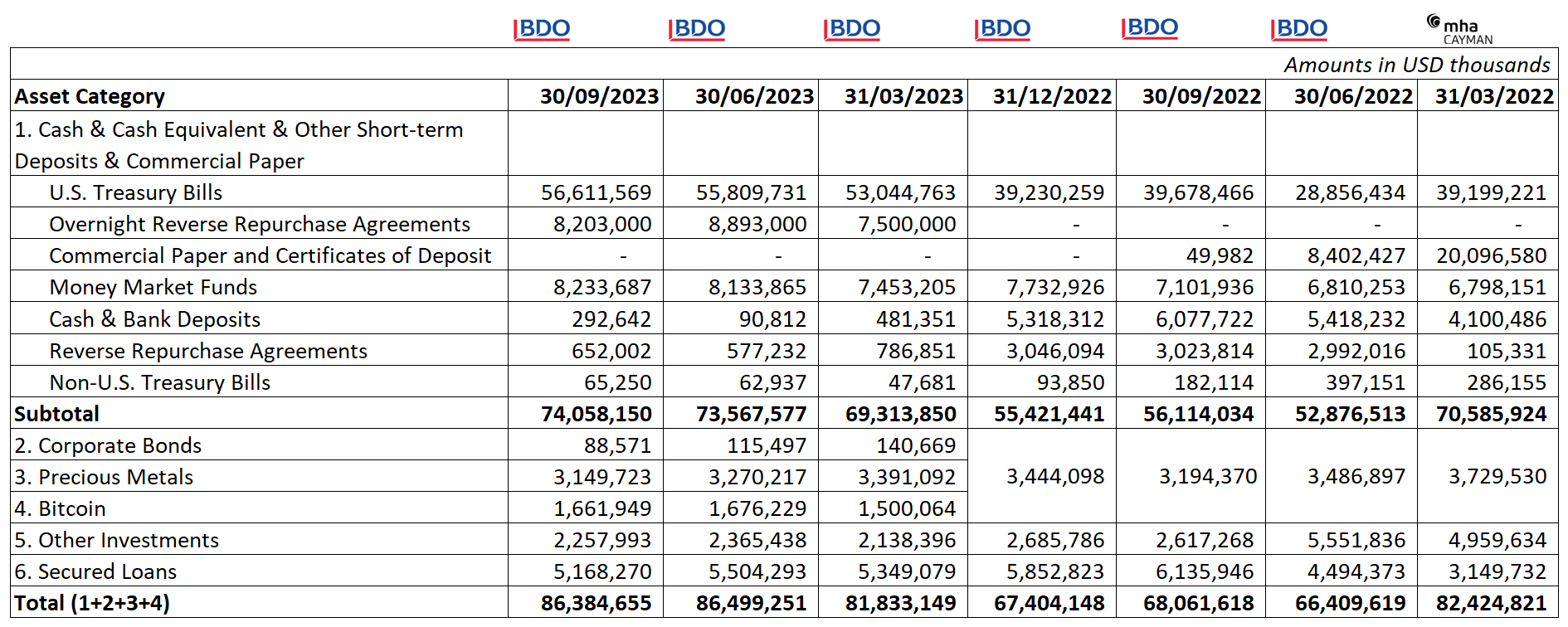1568x627 pixels.
Task: Select the 31/12/2022 column header
Action: coord(1042,95)
